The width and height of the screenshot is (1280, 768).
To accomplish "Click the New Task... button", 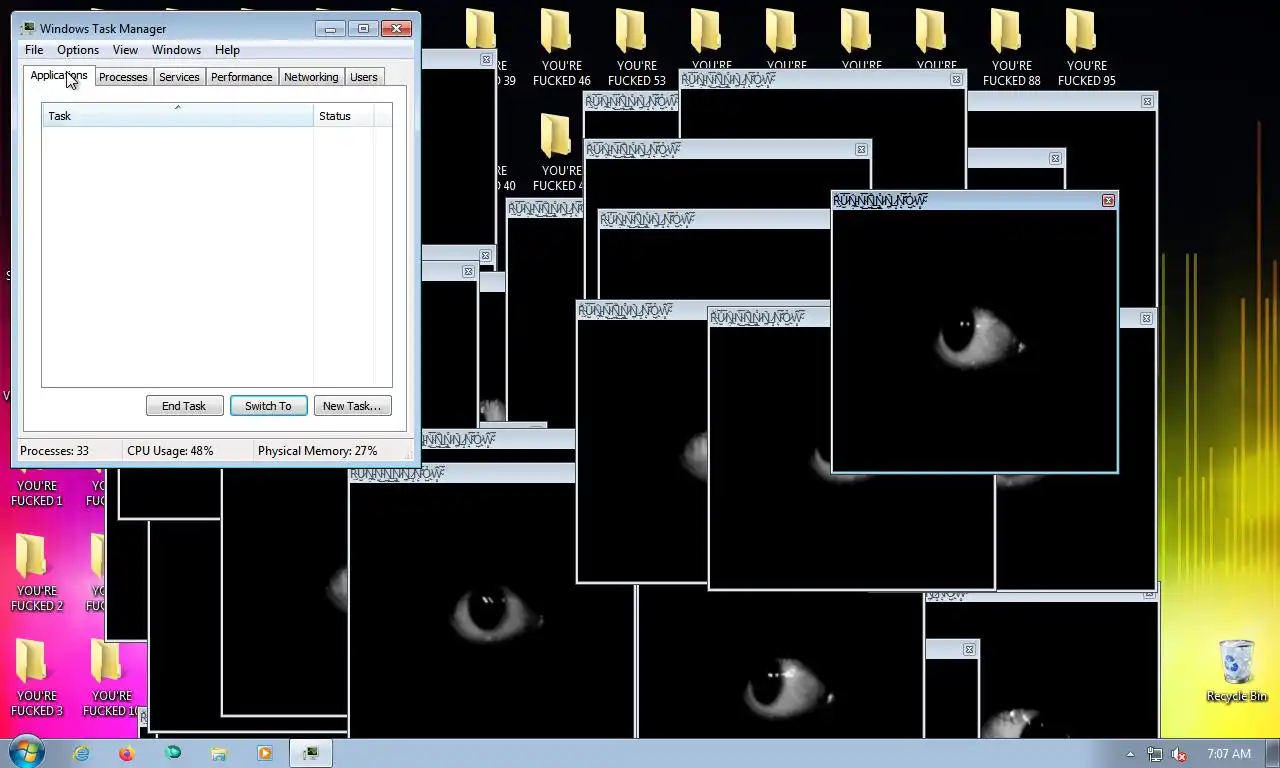I will point(352,406).
